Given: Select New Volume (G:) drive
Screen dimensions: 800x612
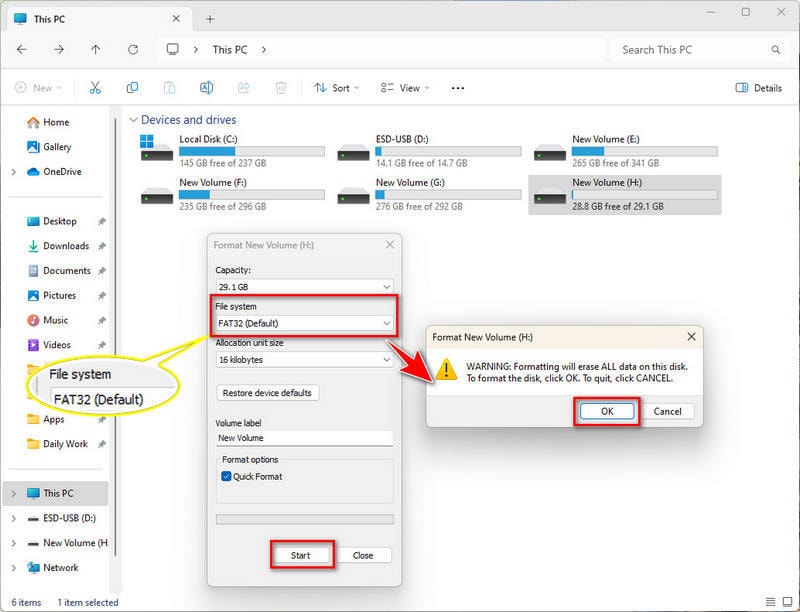Looking at the screenshot, I should click(x=429, y=194).
